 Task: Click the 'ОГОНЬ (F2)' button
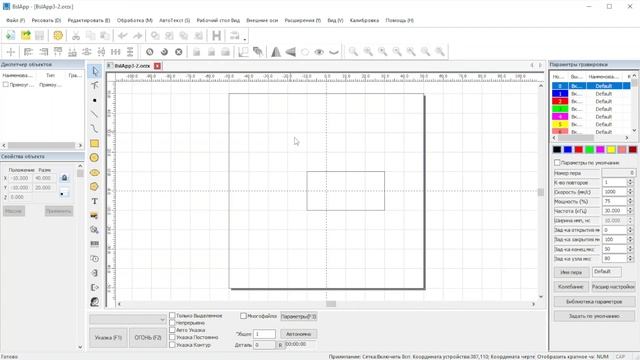click(148, 338)
